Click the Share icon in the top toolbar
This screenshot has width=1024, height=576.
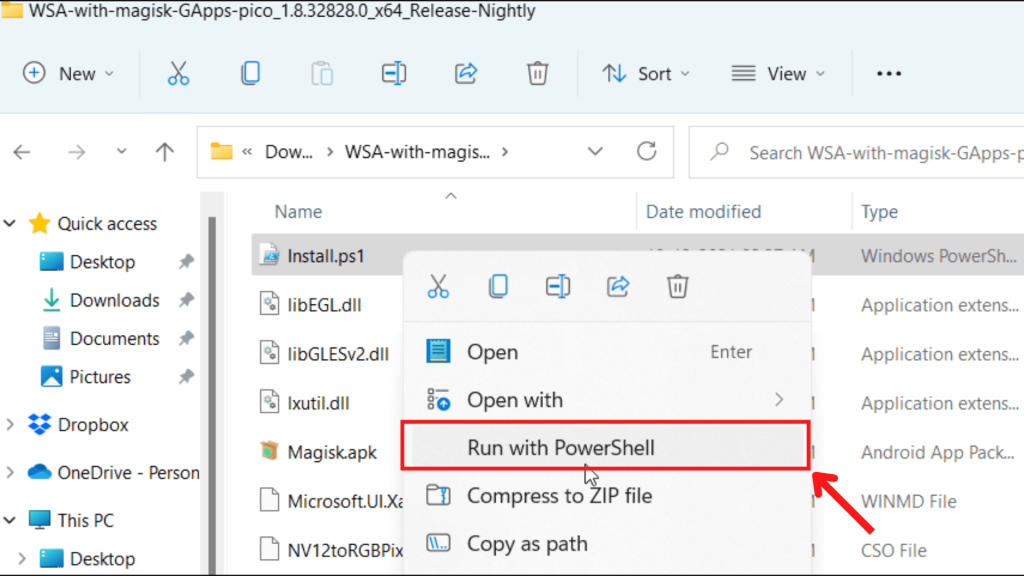(466, 73)
